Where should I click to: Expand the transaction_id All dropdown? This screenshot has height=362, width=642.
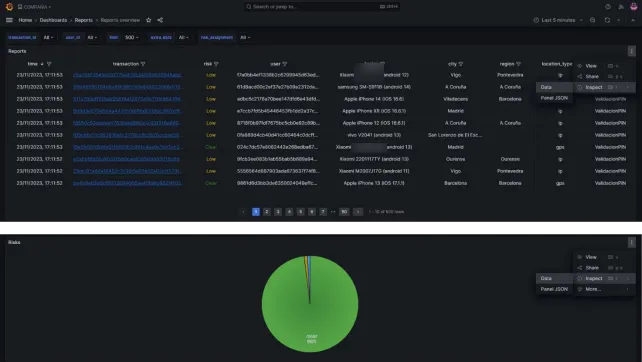click(48, 37)
